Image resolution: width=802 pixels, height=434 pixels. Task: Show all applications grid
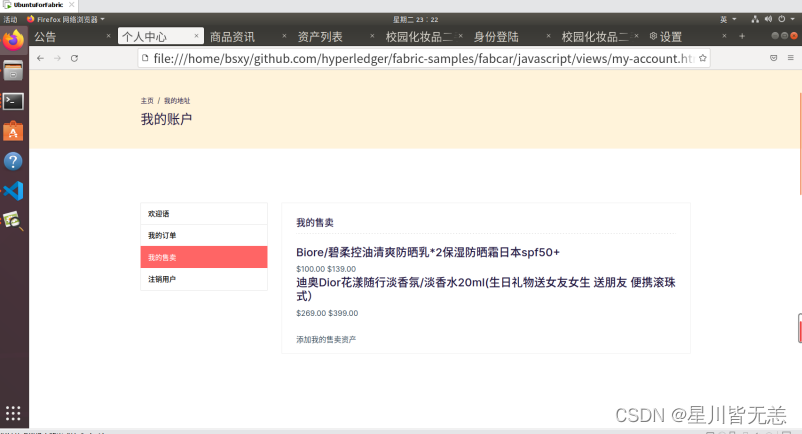click(x=13, y=413)
